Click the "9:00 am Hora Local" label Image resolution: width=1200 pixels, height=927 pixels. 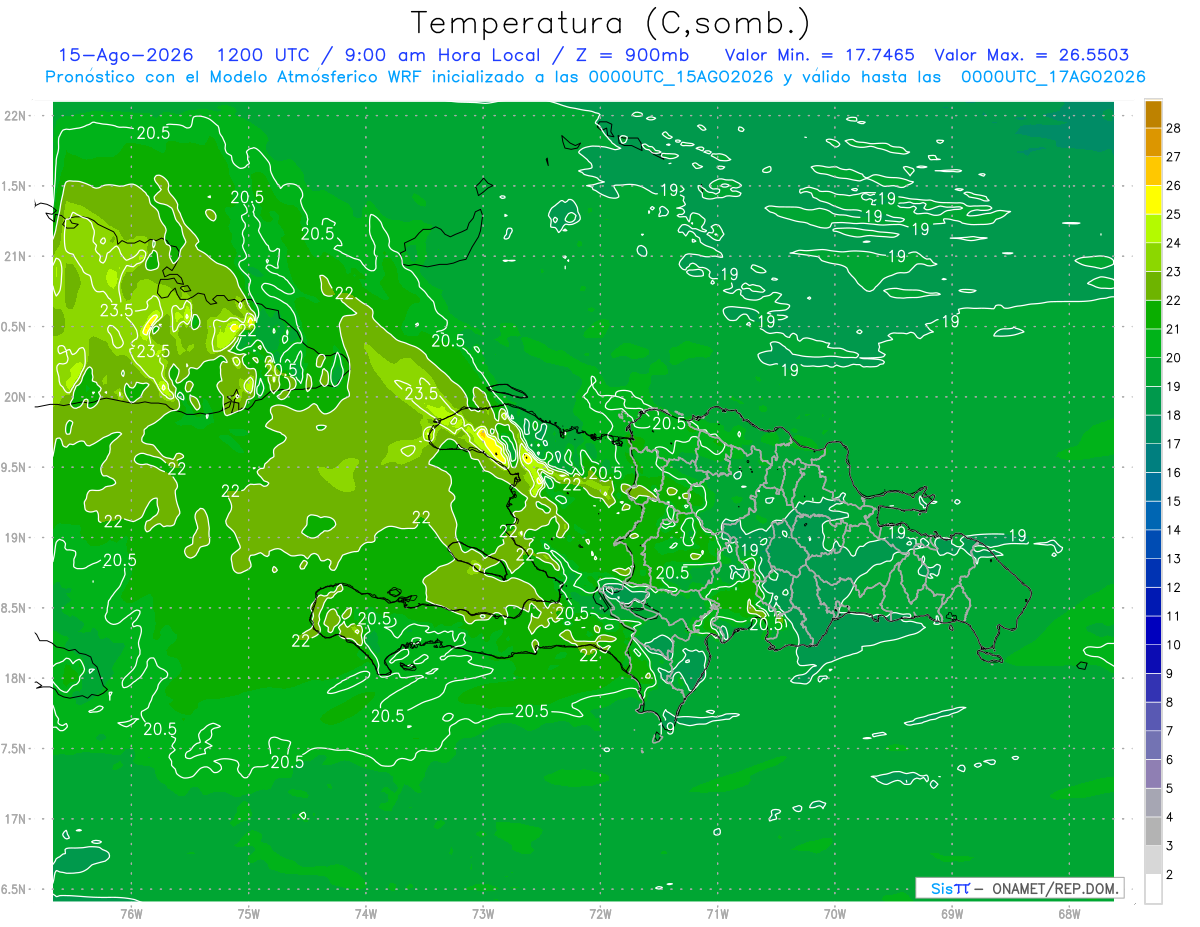(445, 55)
